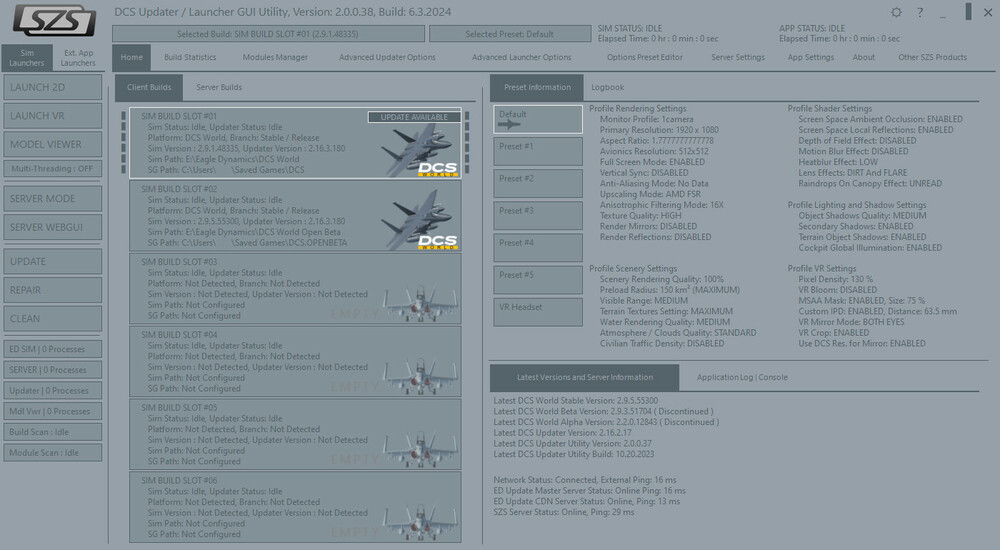This screenshot has width=1000, height=550.
Task: Click the SERVER MODE button
Action: 52,198
